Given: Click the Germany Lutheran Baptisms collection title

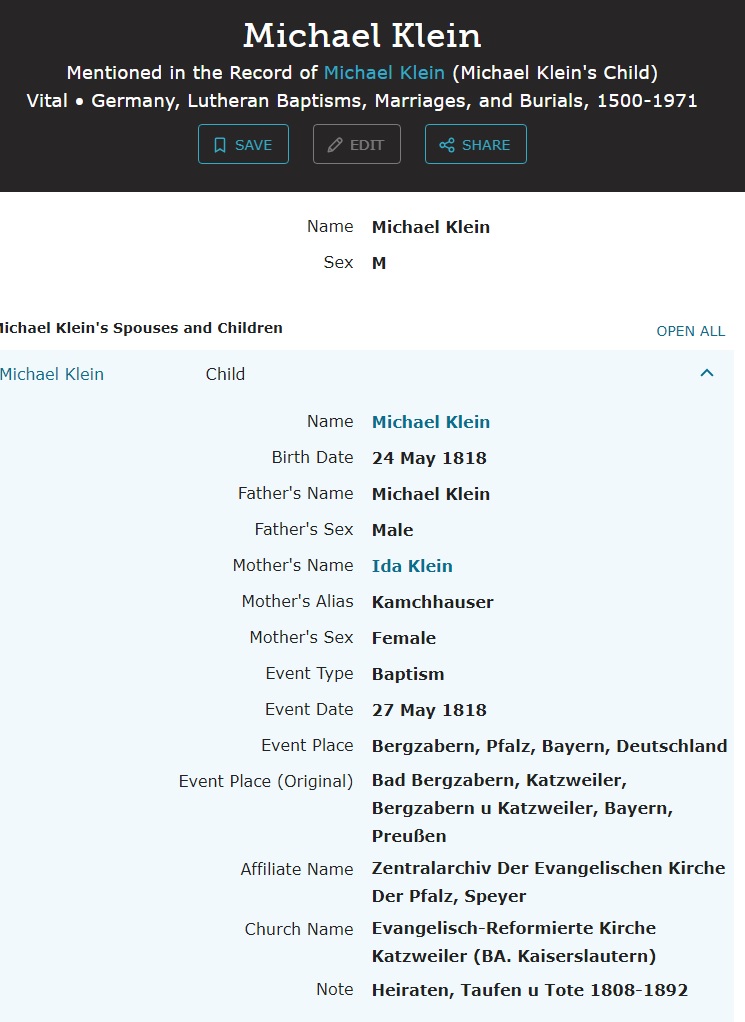Looking at the screenshot, I should pos(394,101).
